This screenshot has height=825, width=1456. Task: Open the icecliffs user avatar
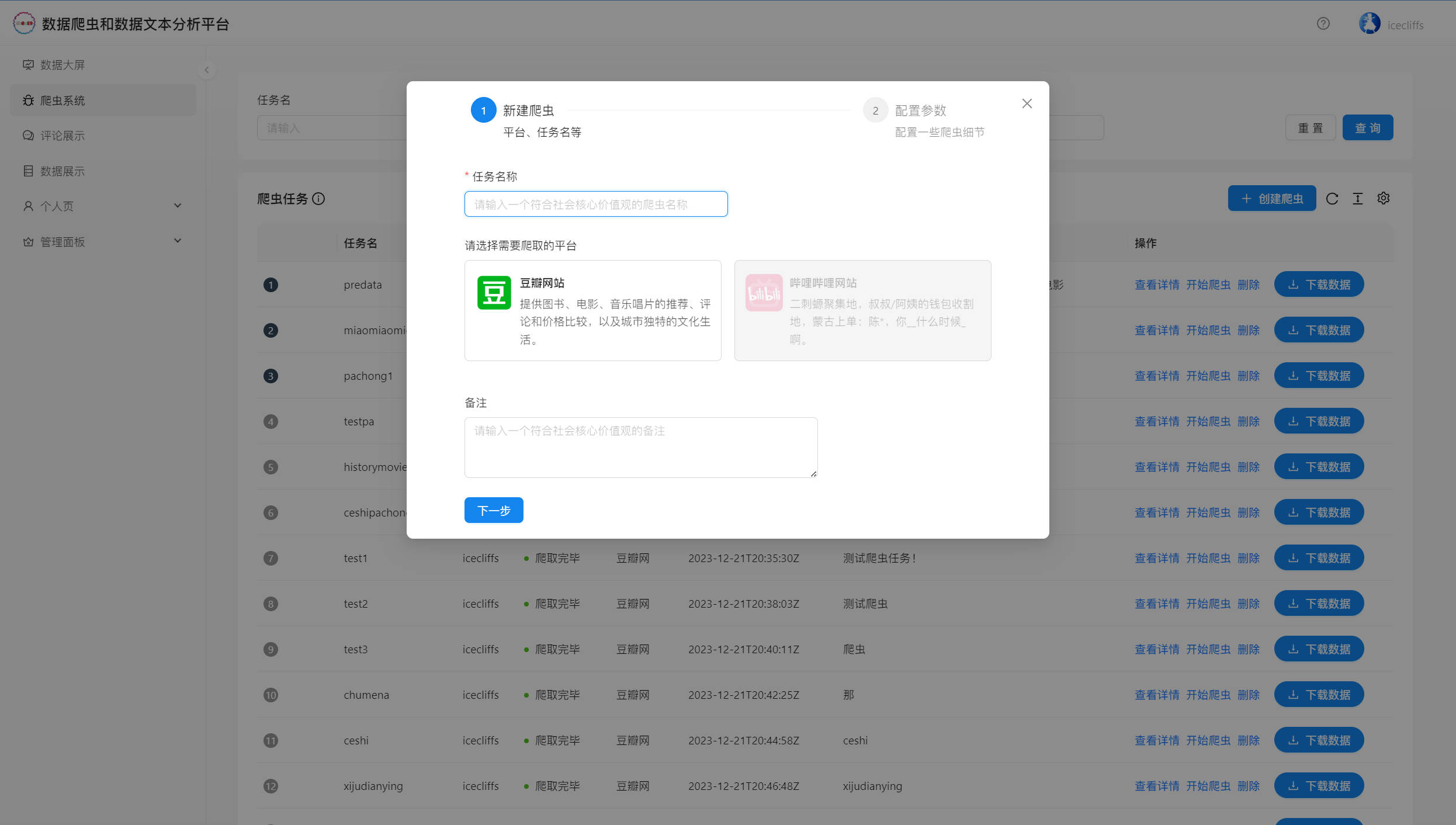(1370, 24)
